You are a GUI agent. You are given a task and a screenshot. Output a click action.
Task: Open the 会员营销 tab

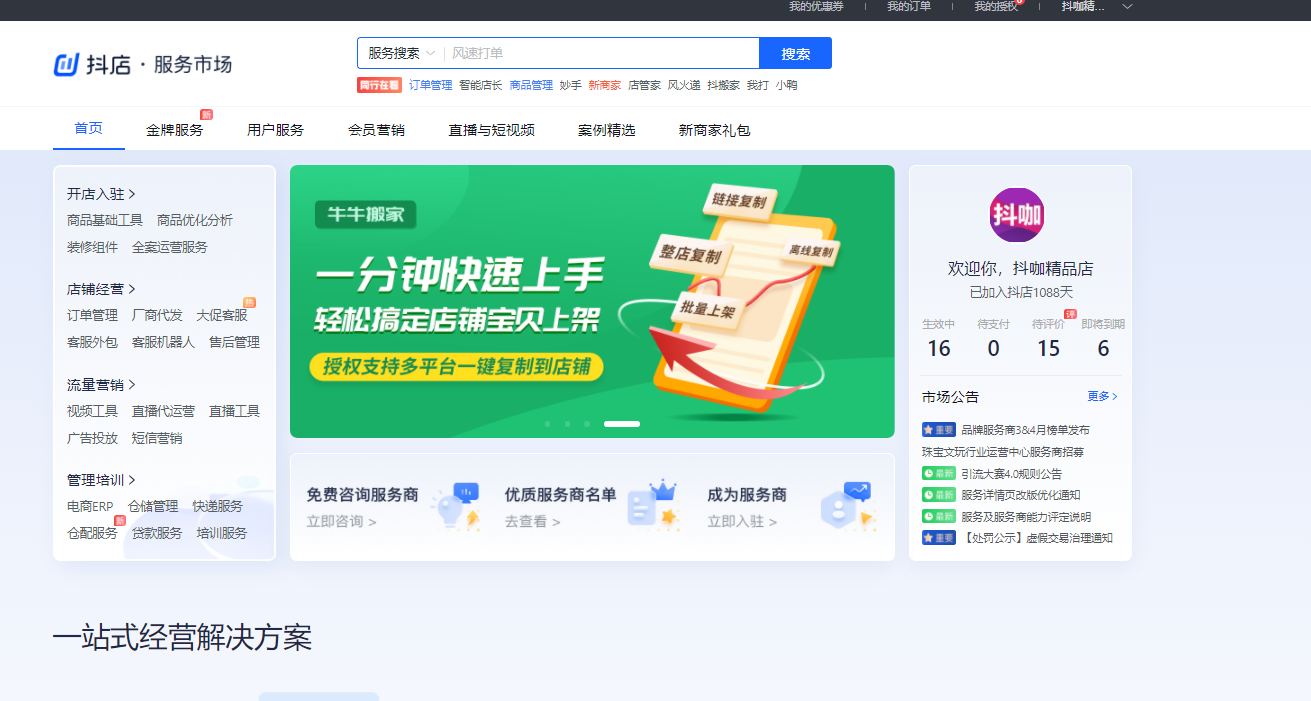click(376, 130)
